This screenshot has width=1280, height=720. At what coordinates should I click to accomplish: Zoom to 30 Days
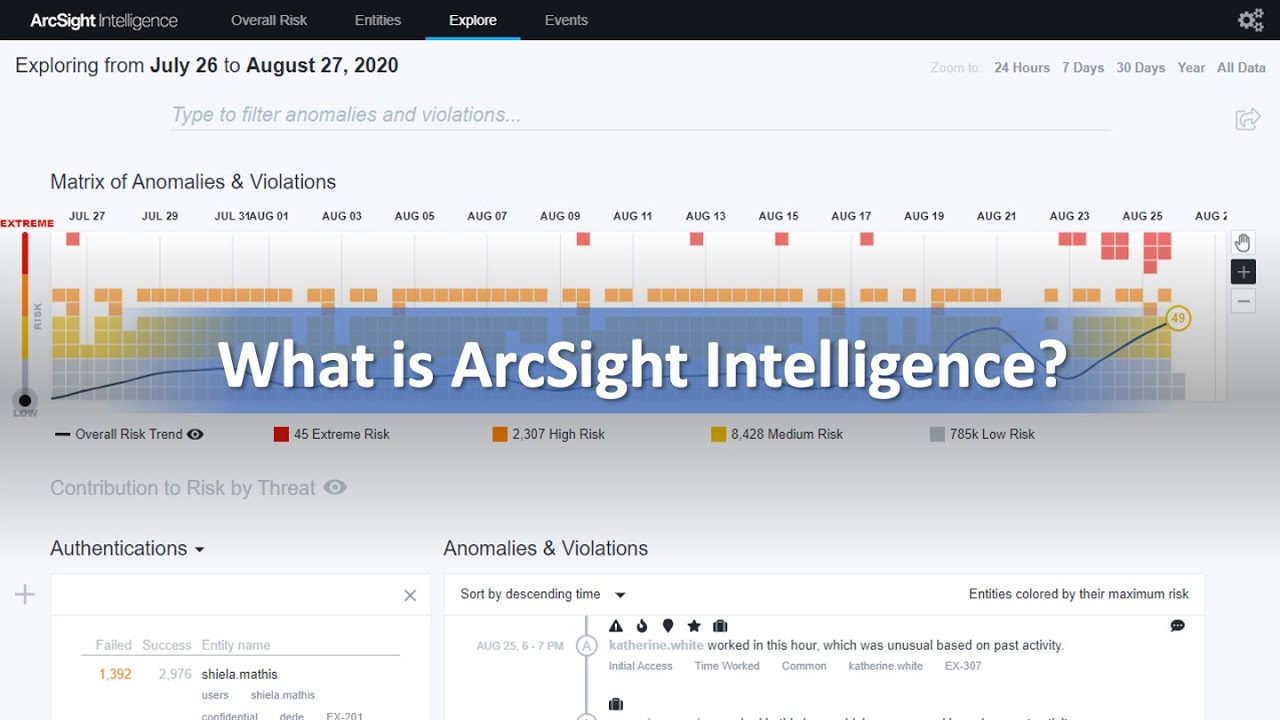[1141, 68]
